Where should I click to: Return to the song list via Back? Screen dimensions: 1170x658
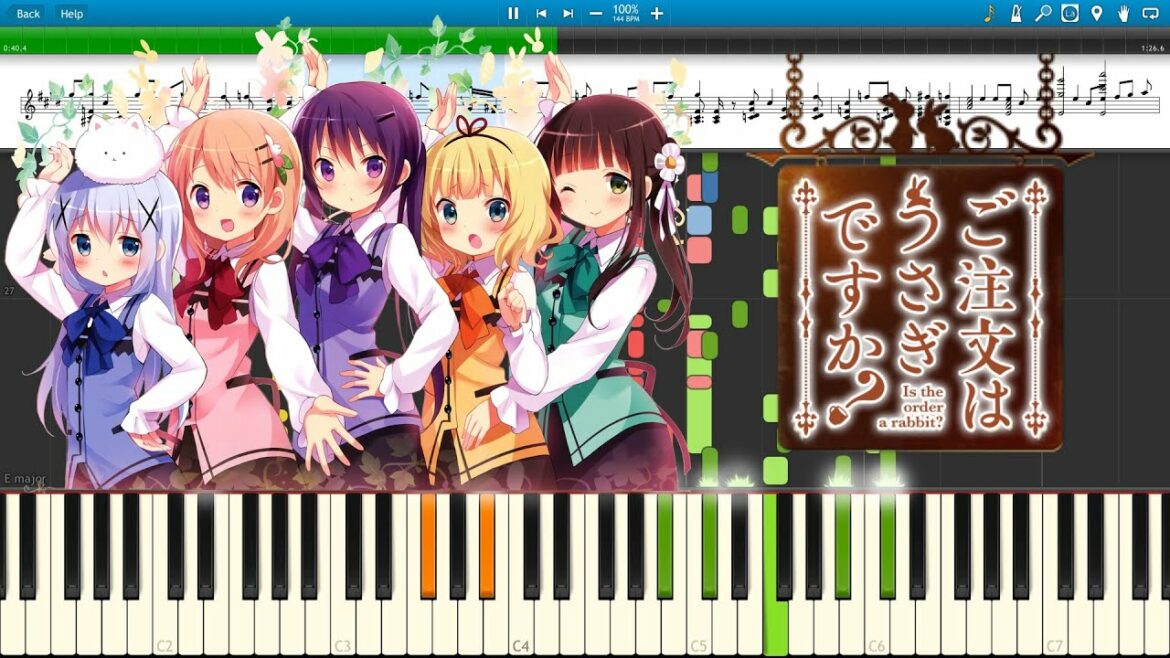click(26, 13)
